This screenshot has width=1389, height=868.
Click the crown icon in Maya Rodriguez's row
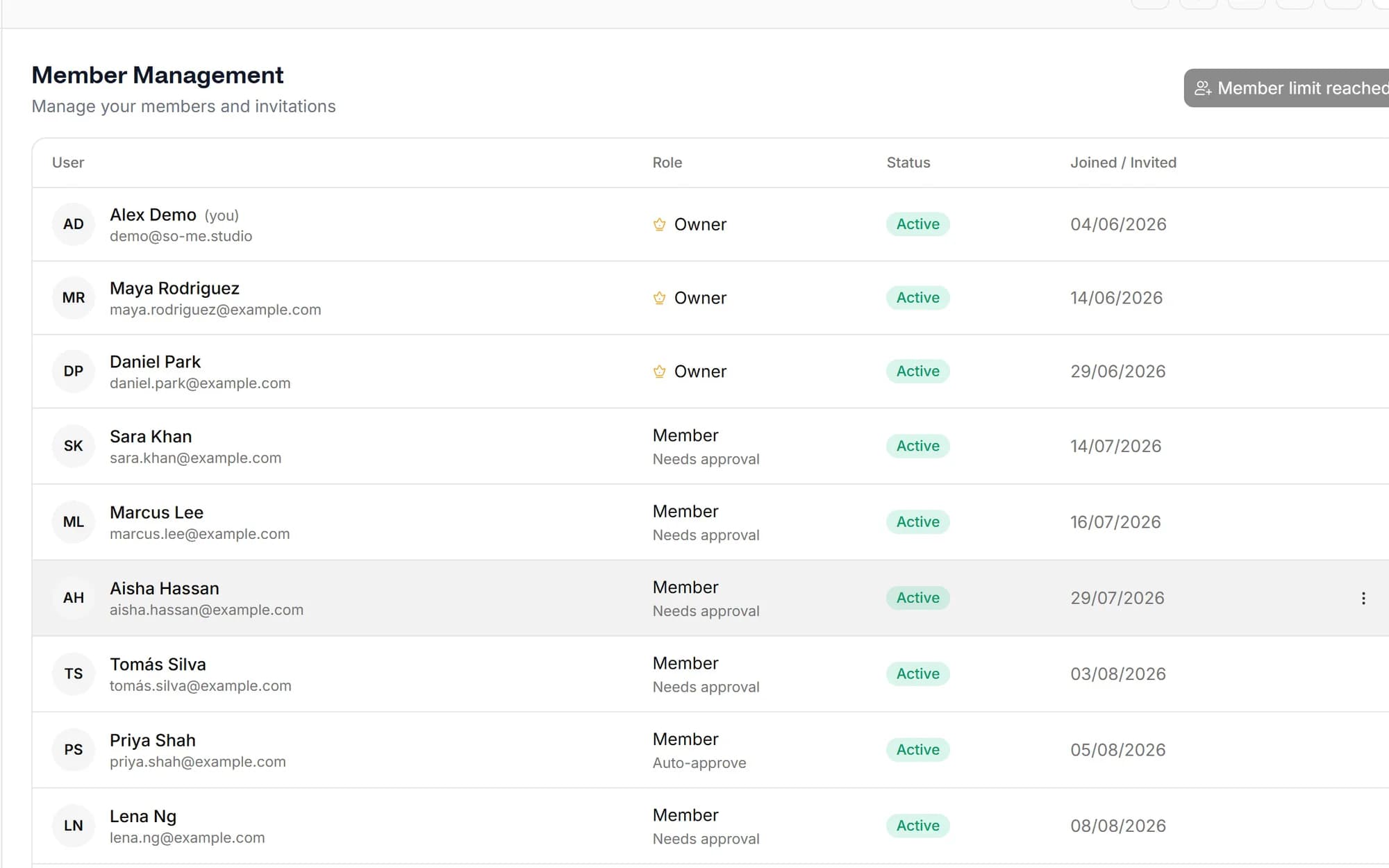(659, 298)
